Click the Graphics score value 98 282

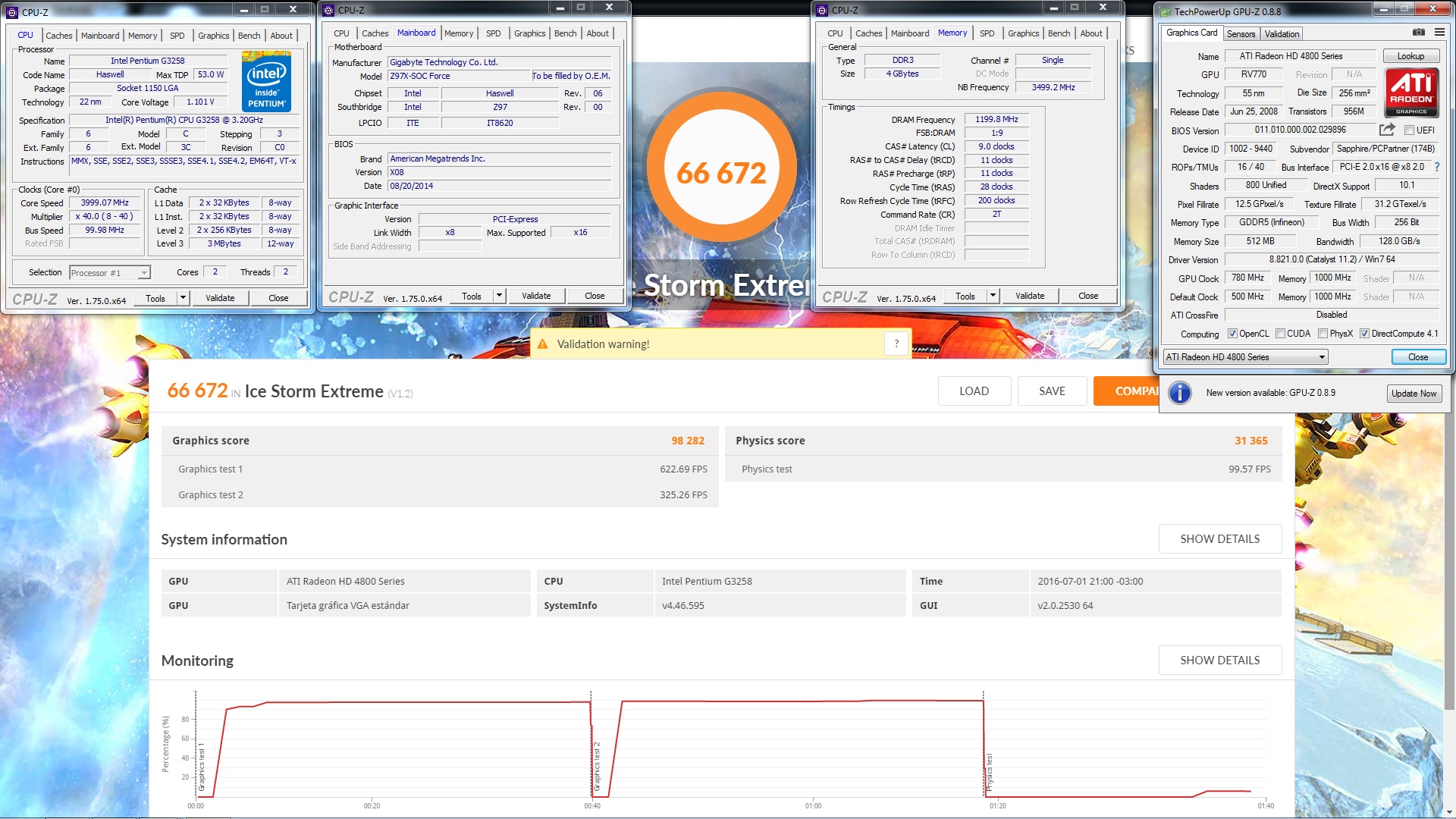point(688,441)
